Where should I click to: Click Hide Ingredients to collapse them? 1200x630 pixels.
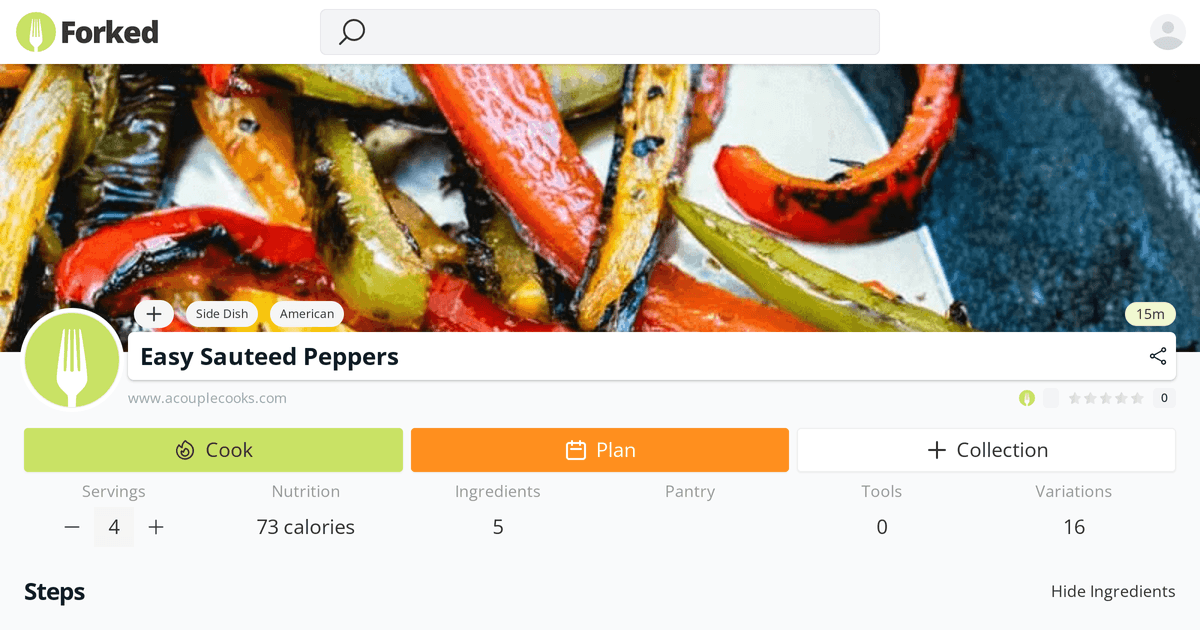click(x=1113, y=591)
